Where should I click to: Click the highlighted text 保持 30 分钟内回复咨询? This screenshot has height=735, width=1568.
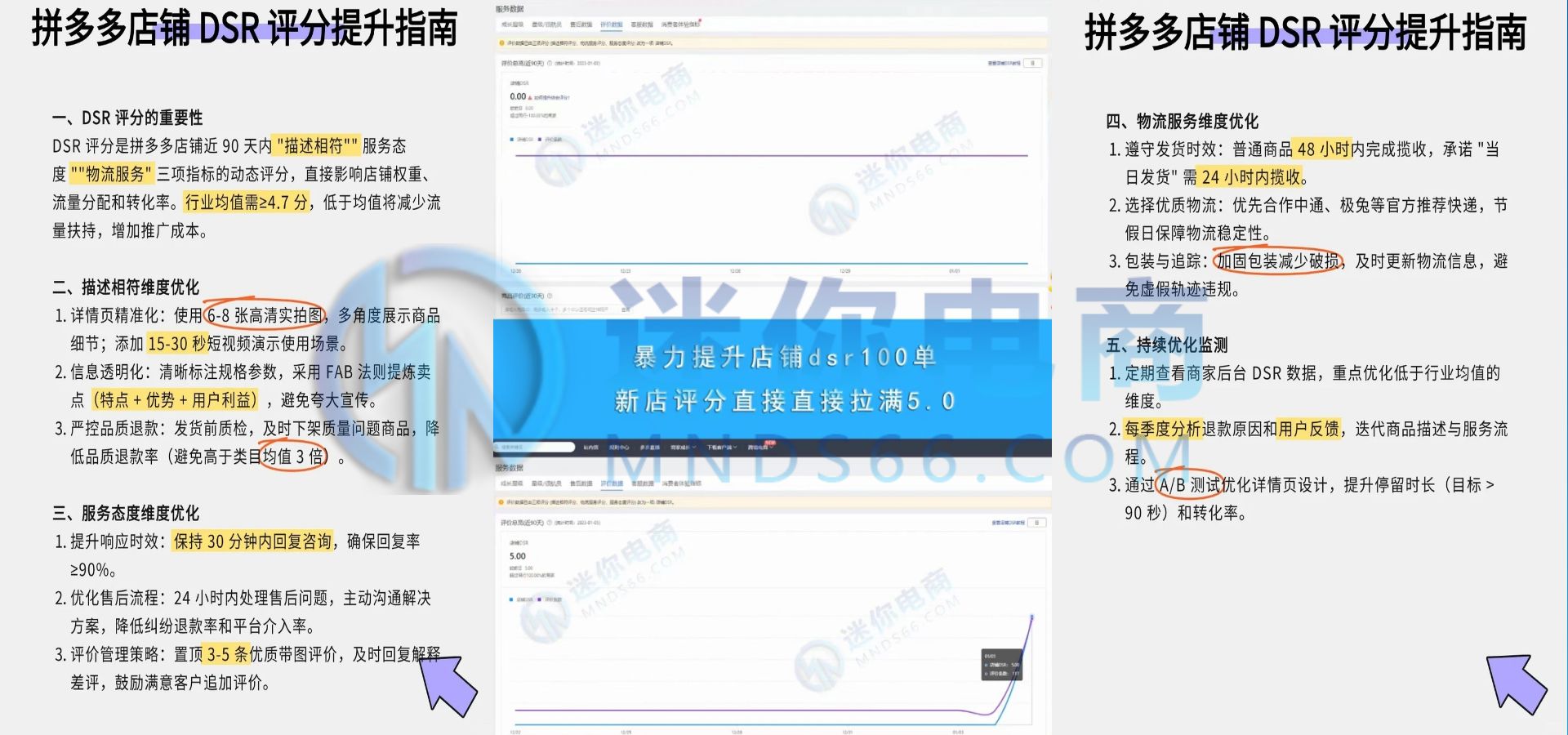point(253,541)
